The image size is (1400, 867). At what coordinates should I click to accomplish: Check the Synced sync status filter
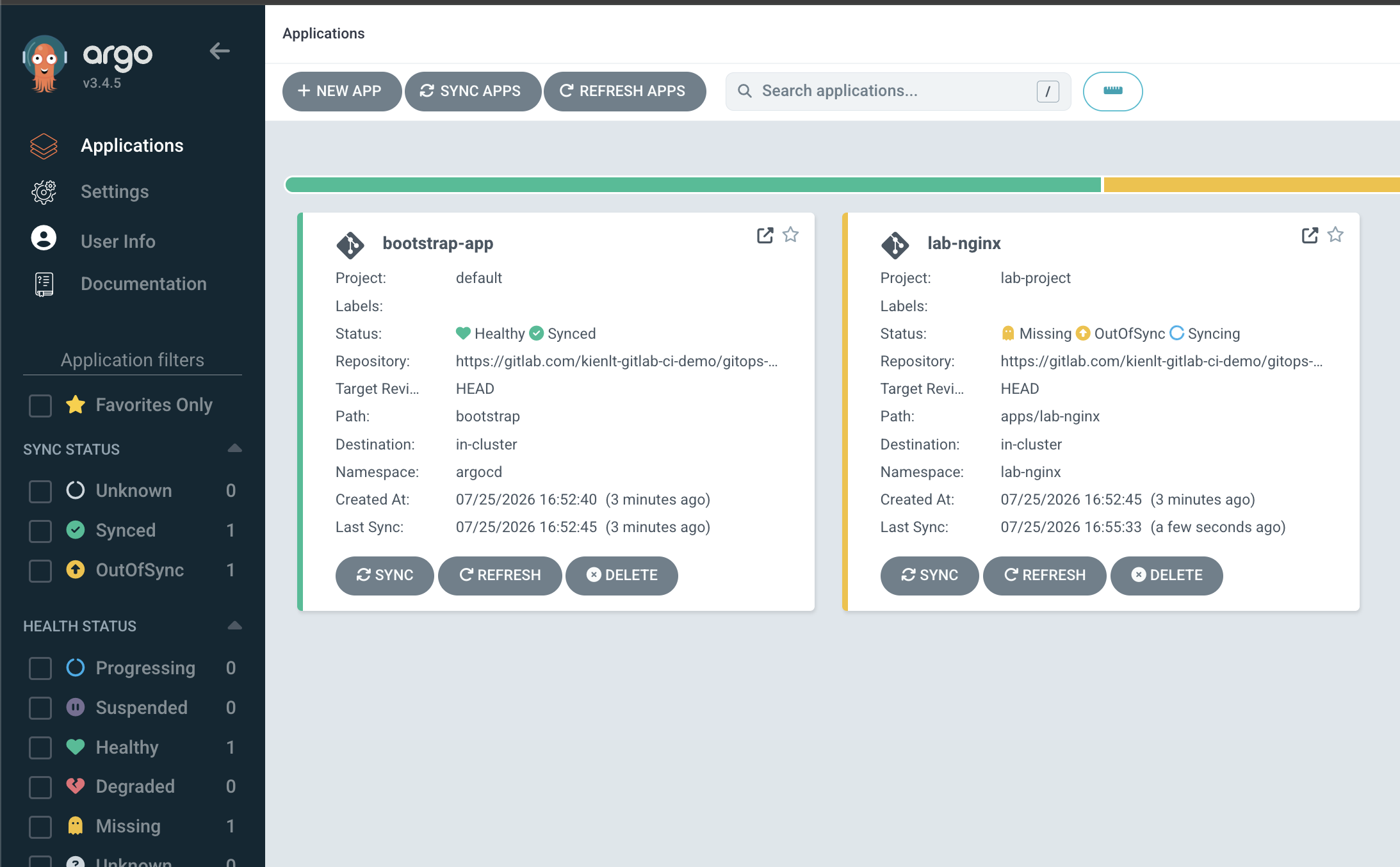[40, 531]
